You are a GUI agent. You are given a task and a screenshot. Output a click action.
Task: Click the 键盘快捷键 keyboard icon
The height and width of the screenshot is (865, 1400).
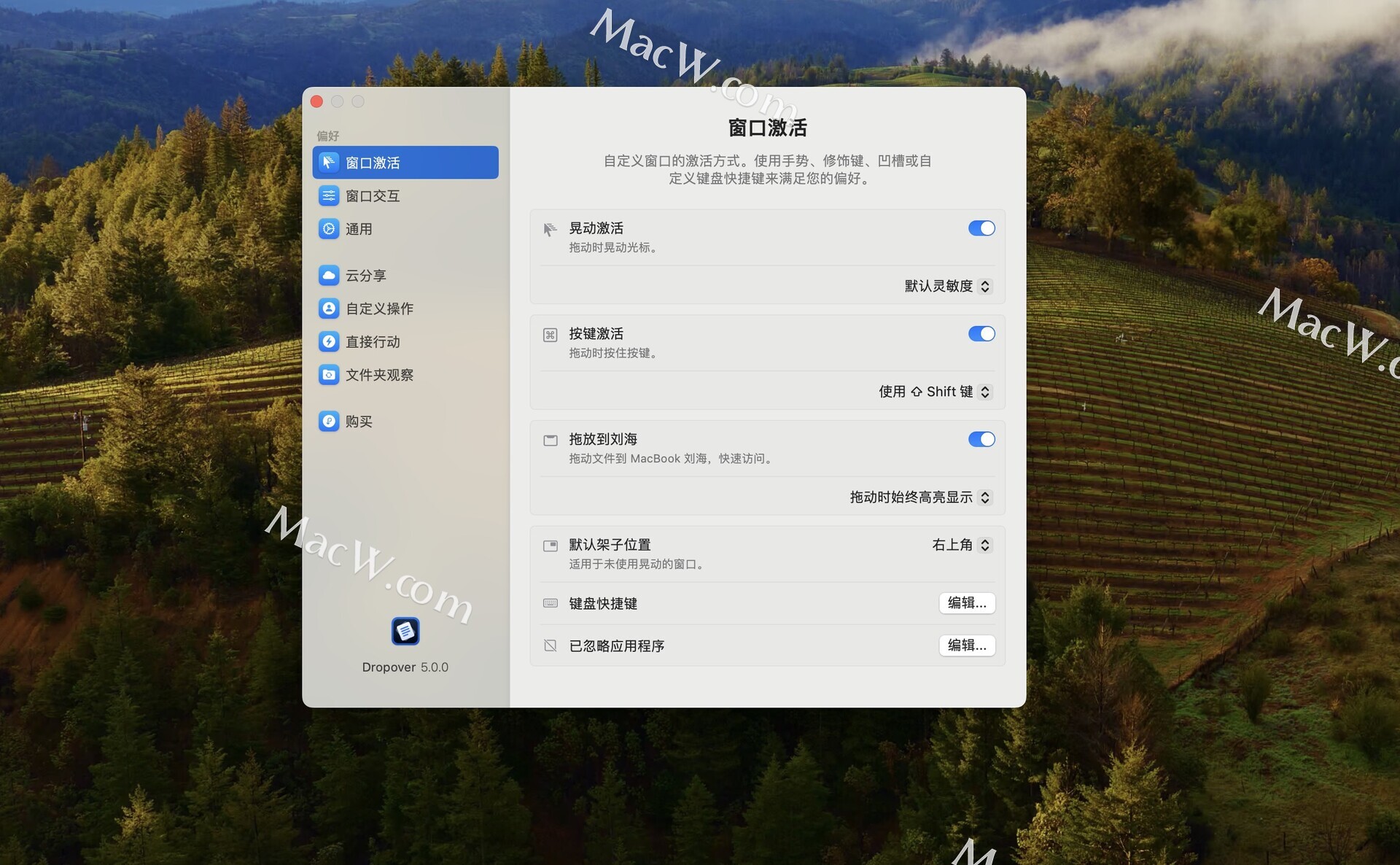pyautogui.click(x=551, y=603)
